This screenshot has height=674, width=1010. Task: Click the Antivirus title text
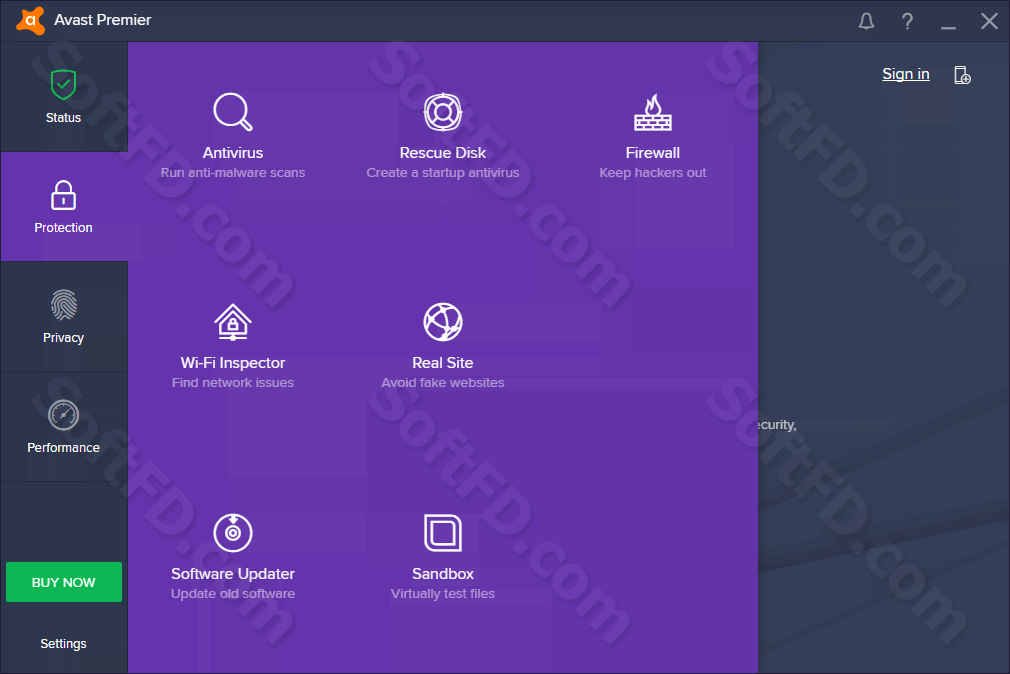233,153
